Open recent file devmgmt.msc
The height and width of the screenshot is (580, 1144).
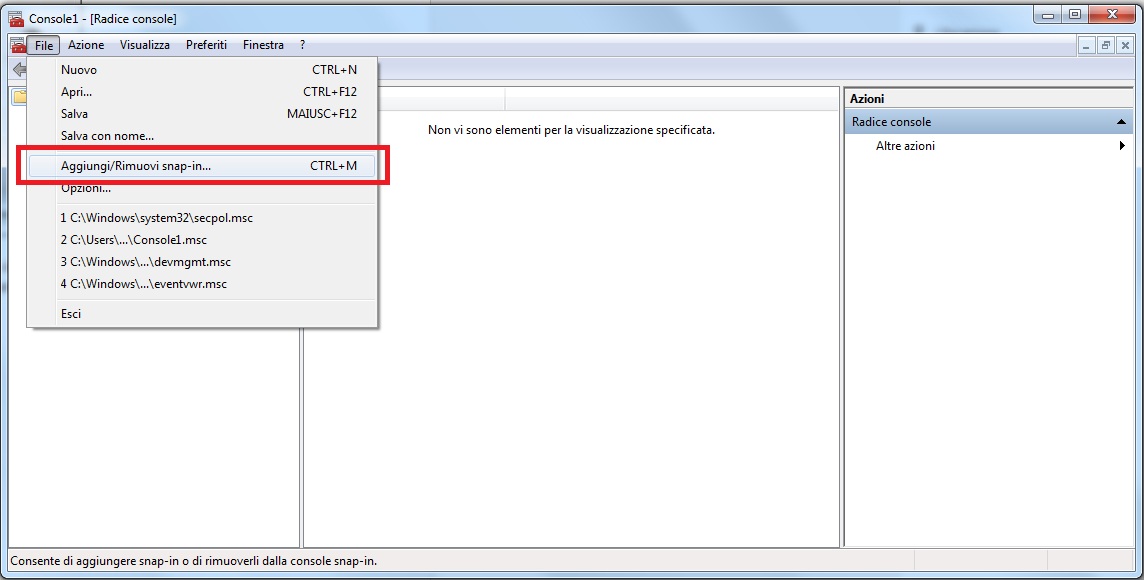202,262
